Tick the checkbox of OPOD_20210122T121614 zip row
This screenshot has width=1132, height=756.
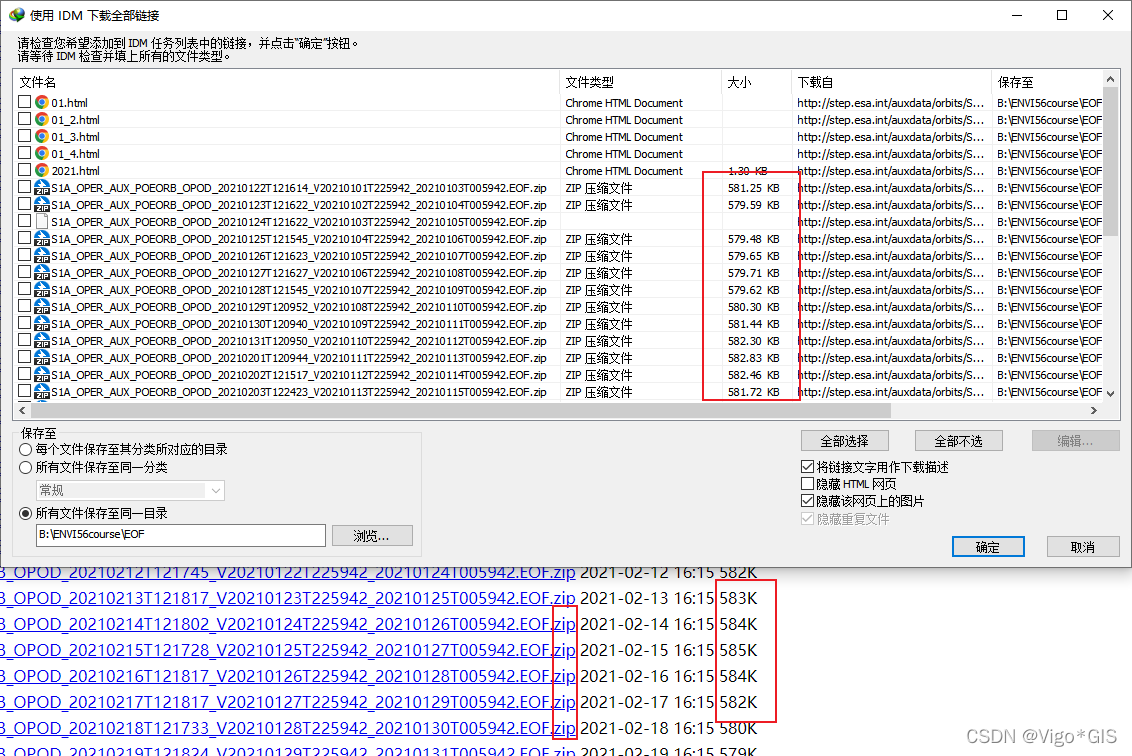(x=25, y=187)
